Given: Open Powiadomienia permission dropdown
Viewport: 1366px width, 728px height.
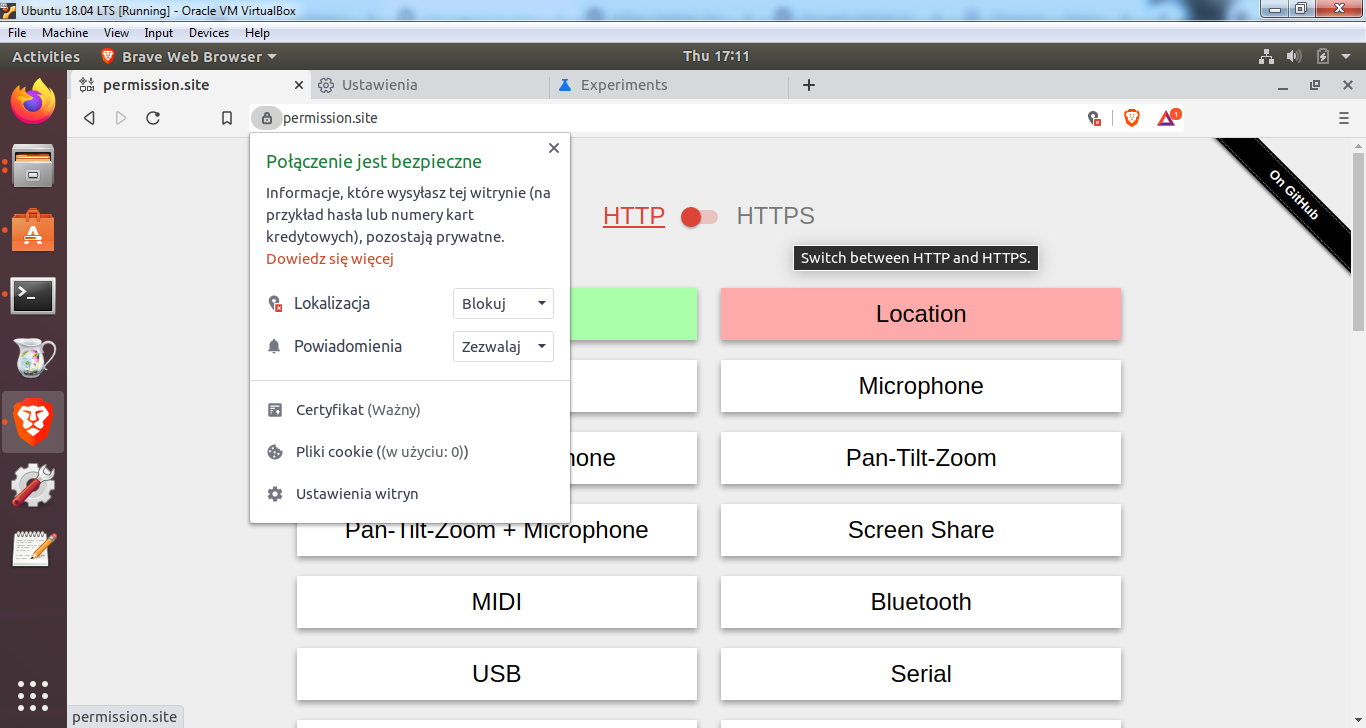Looking at the screenshot, I should click(503, 346).
